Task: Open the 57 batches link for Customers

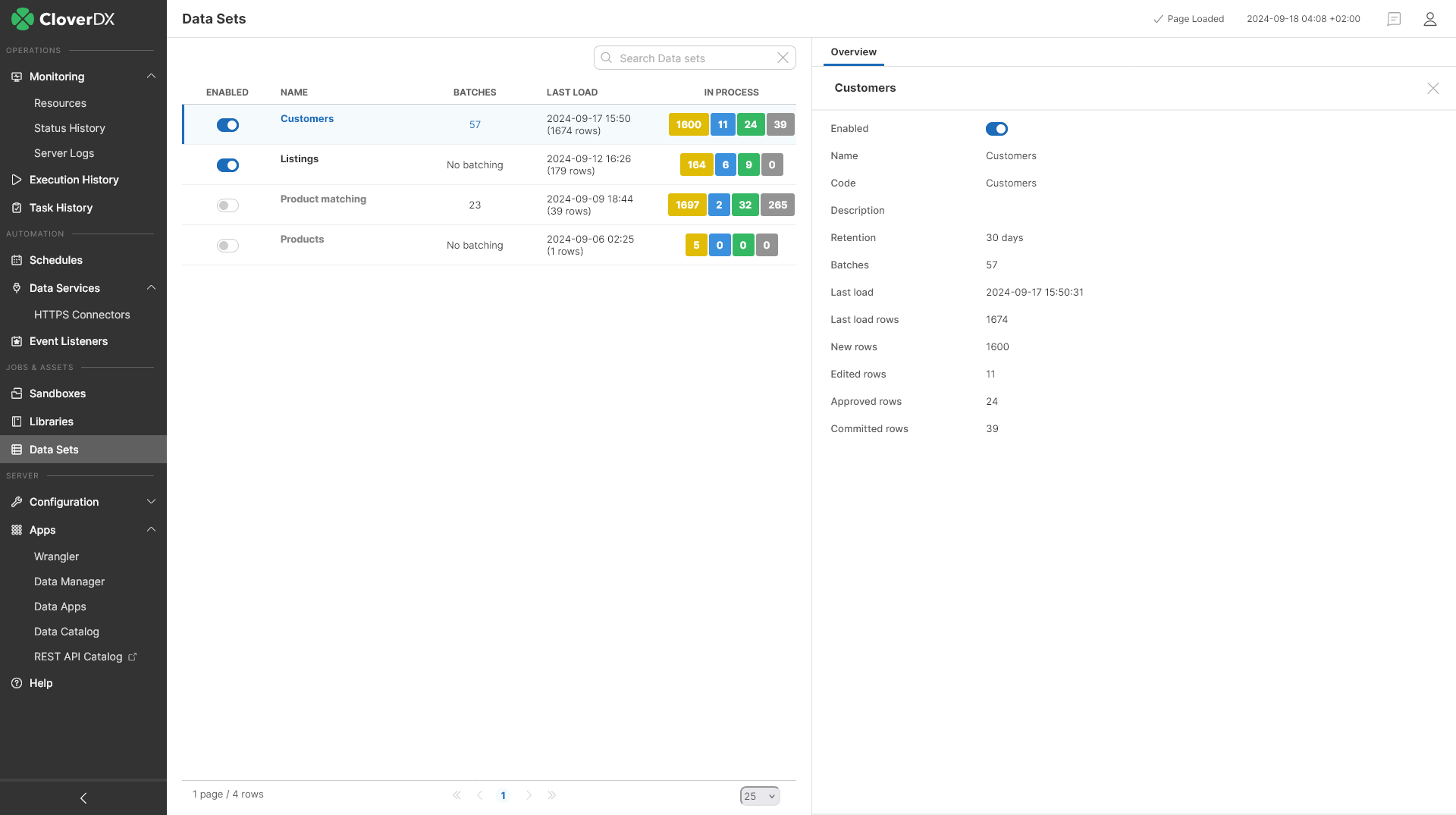Action: tap(475, 124)
